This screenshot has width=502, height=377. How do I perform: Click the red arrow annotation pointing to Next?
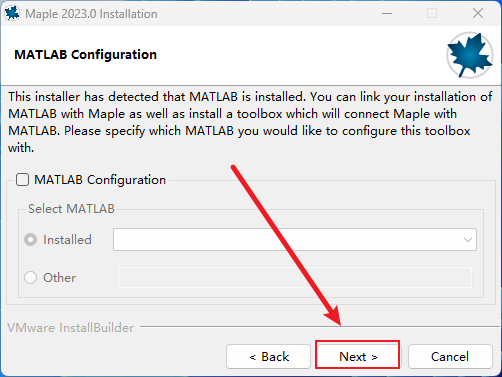(x=286, y=245)
